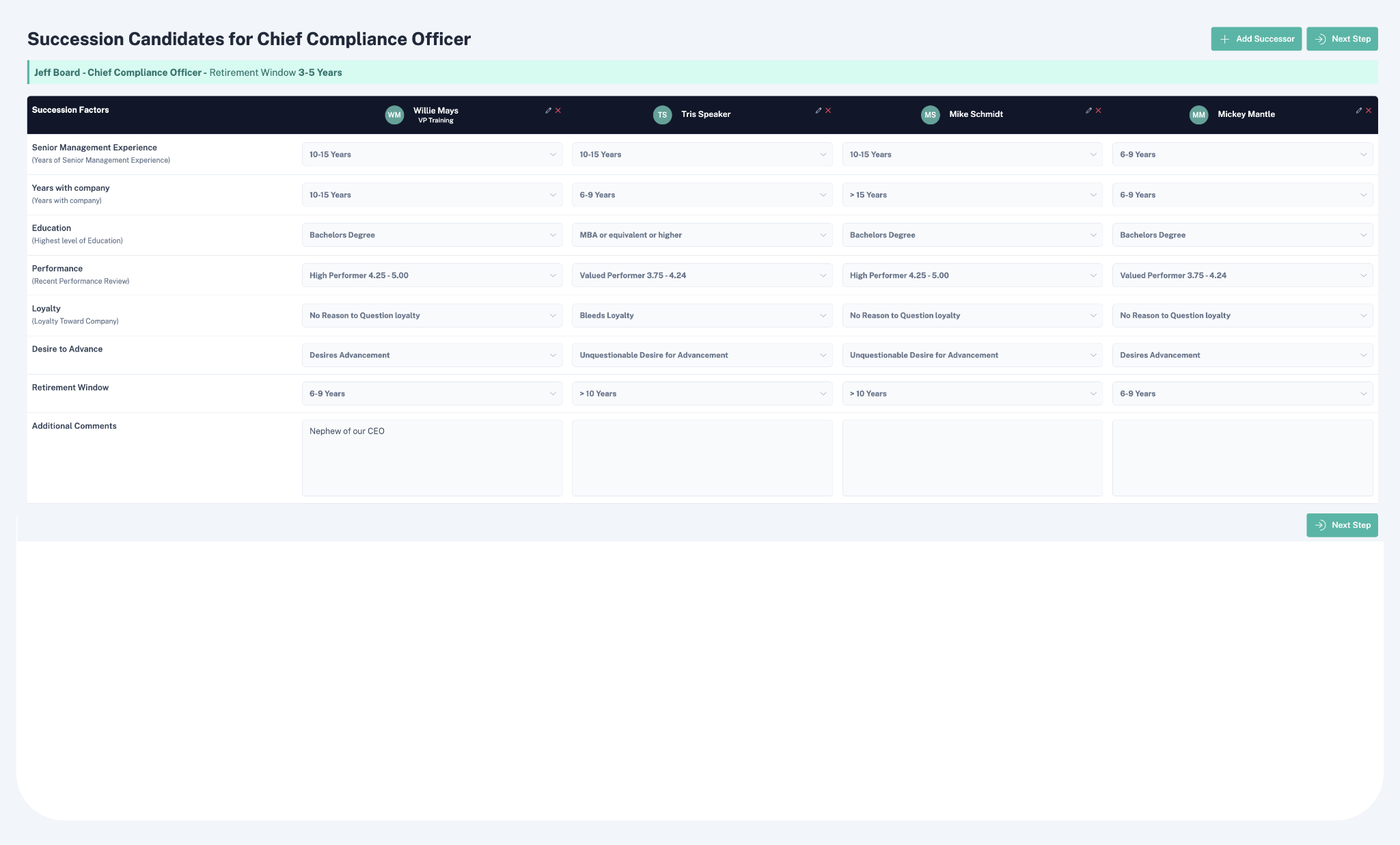Expand Mike Schmidt's Desire to Advance dropdown
This screenshot has width=1400, height=845.
point(972,356)
